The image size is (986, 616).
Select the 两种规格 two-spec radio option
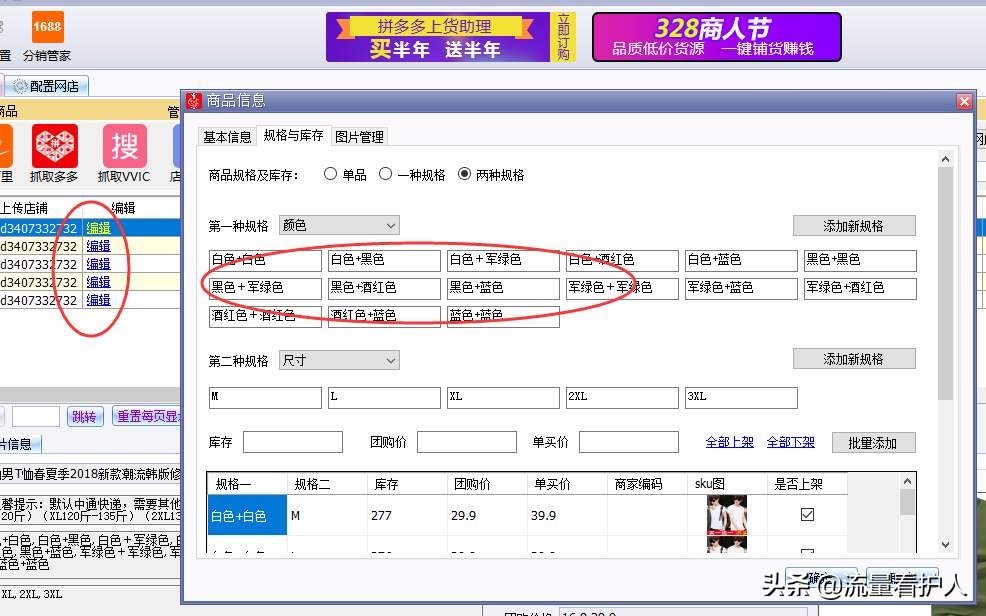coord(465,173)
